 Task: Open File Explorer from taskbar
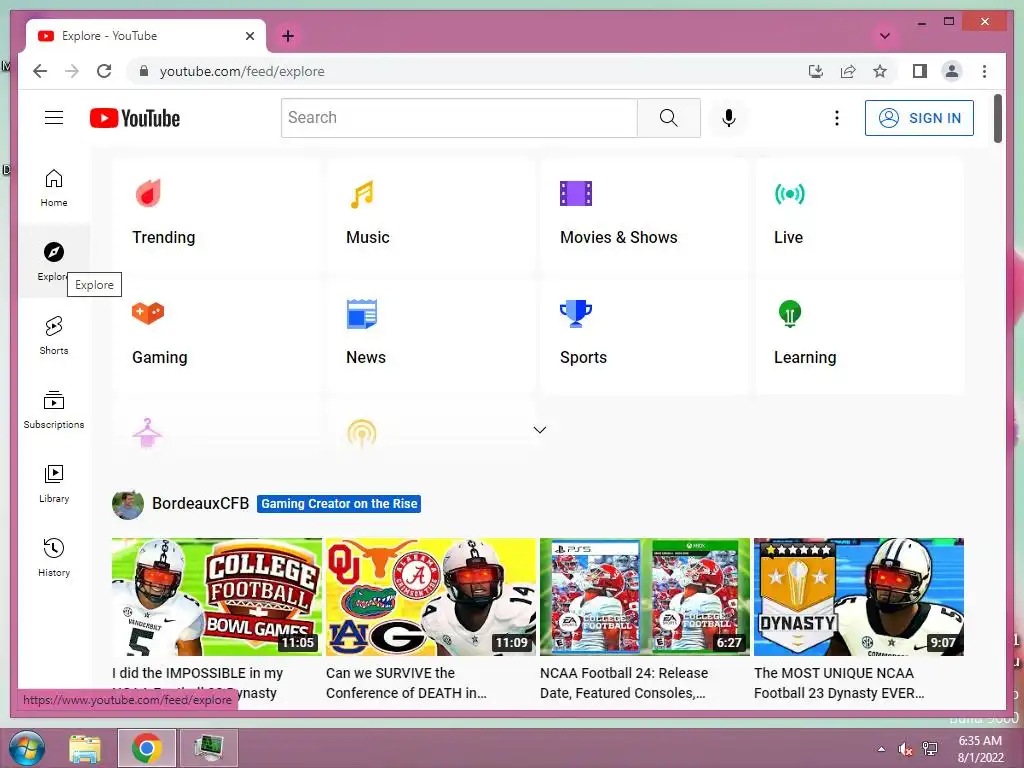(x=86, y=748)
